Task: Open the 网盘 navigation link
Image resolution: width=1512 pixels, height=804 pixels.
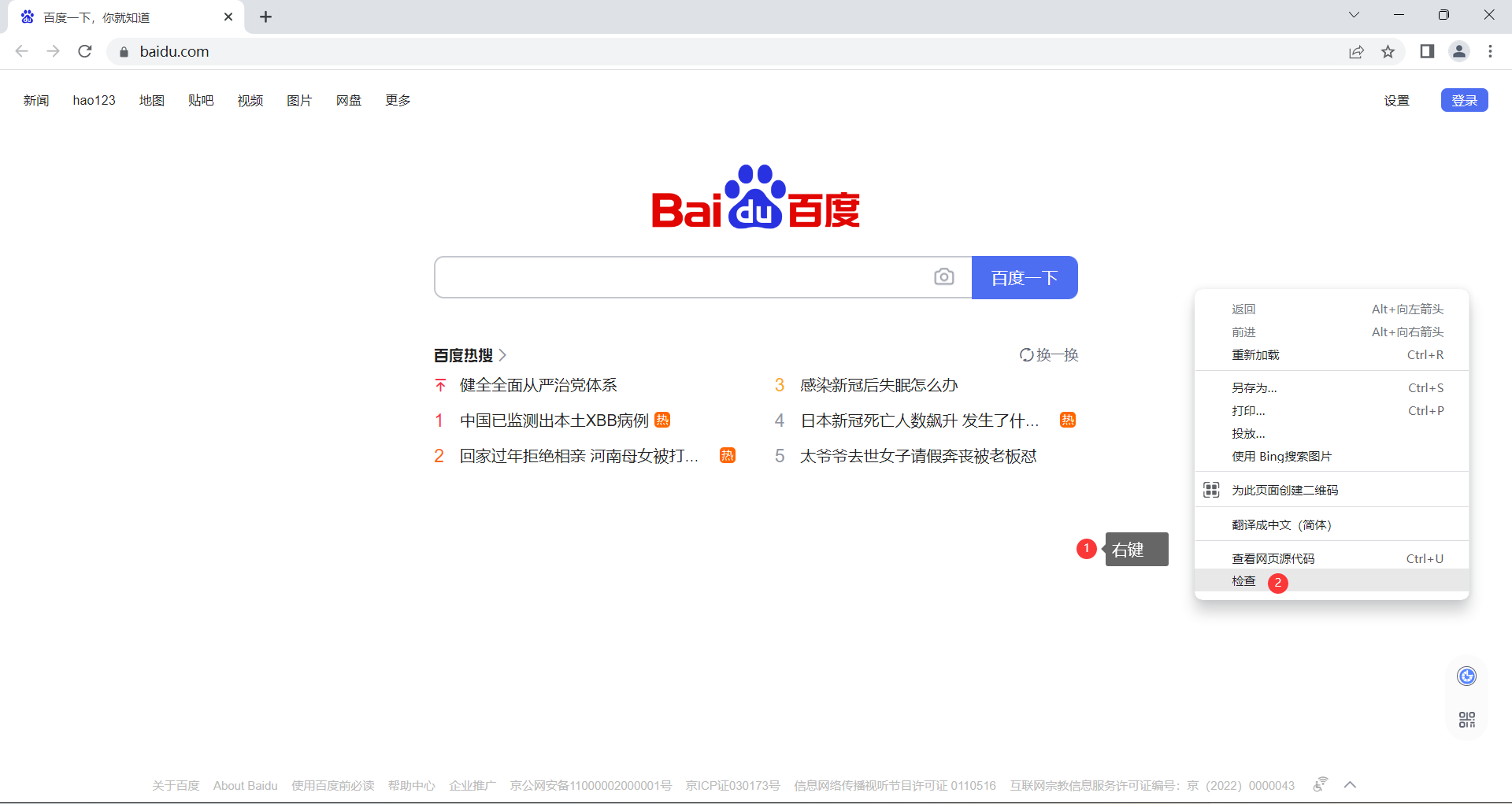Action: [349, 101]
